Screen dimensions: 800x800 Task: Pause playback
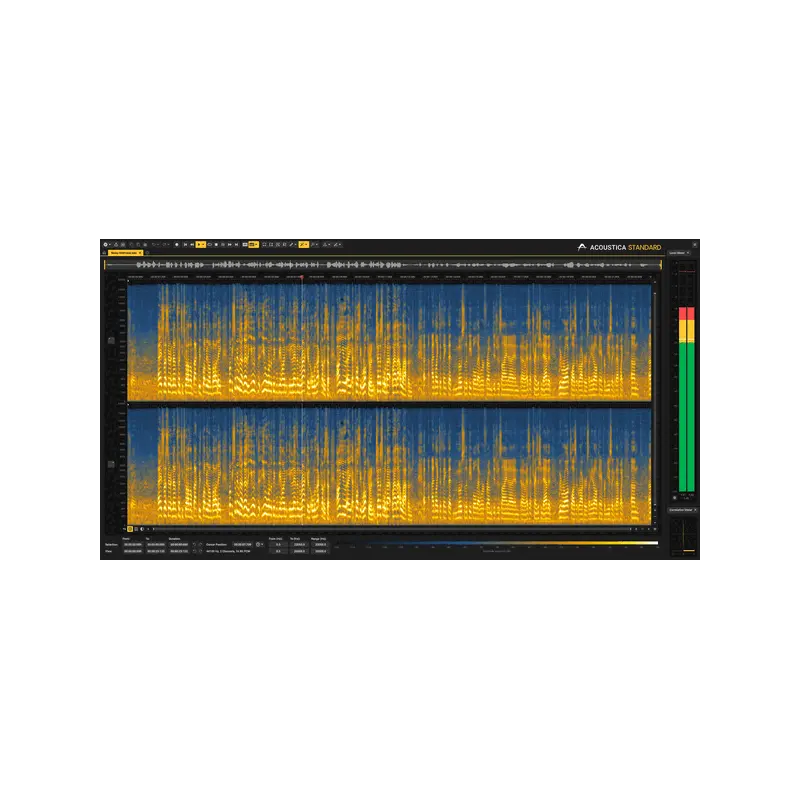click(x=223, y=245)
